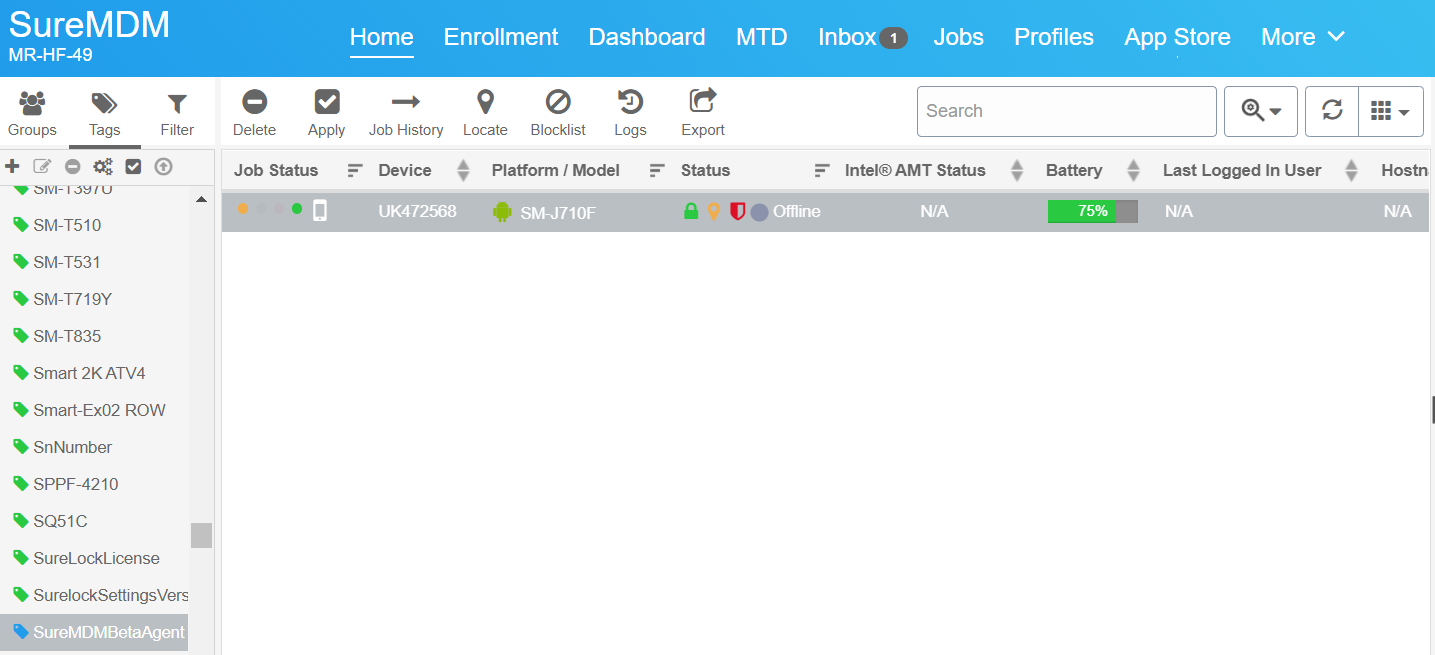Click the tag list scroll-up arrow
The height and width of the screenshot is (655, 1435).
pyautogui.click(x=201, y=199)
